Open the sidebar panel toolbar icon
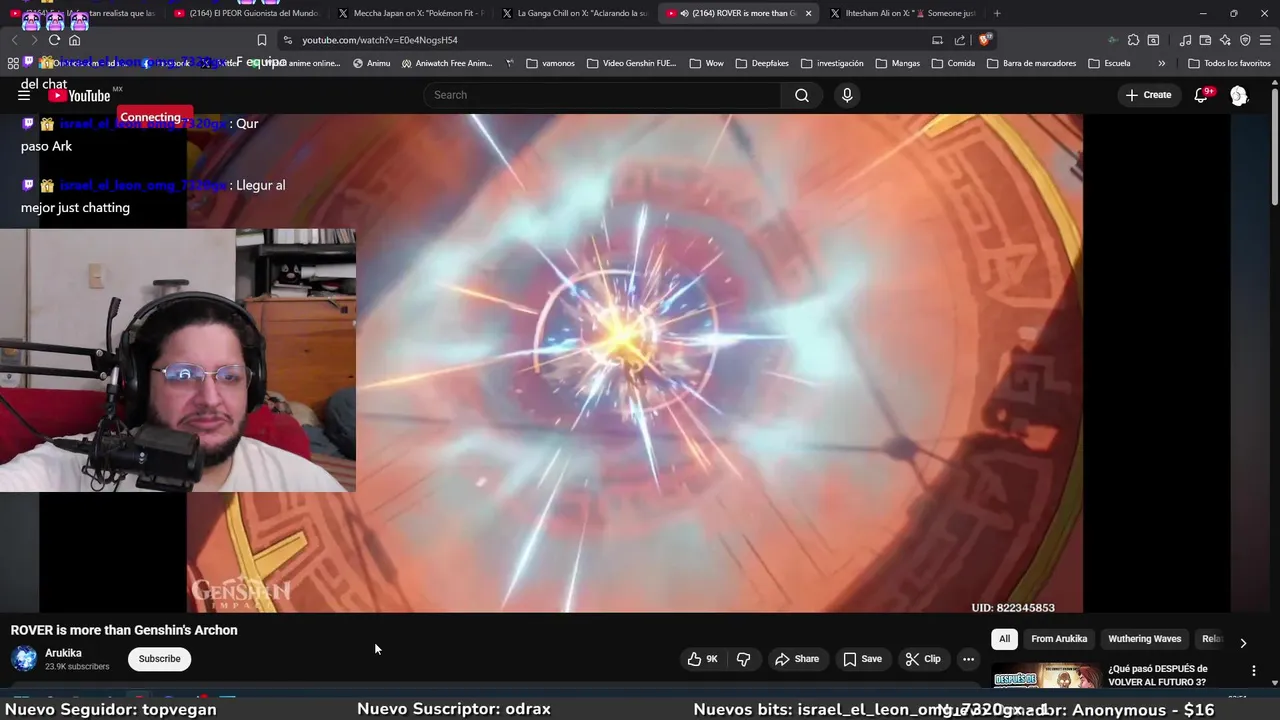Viewport: 1280px width, 720px height. (x=1153, y=40)
